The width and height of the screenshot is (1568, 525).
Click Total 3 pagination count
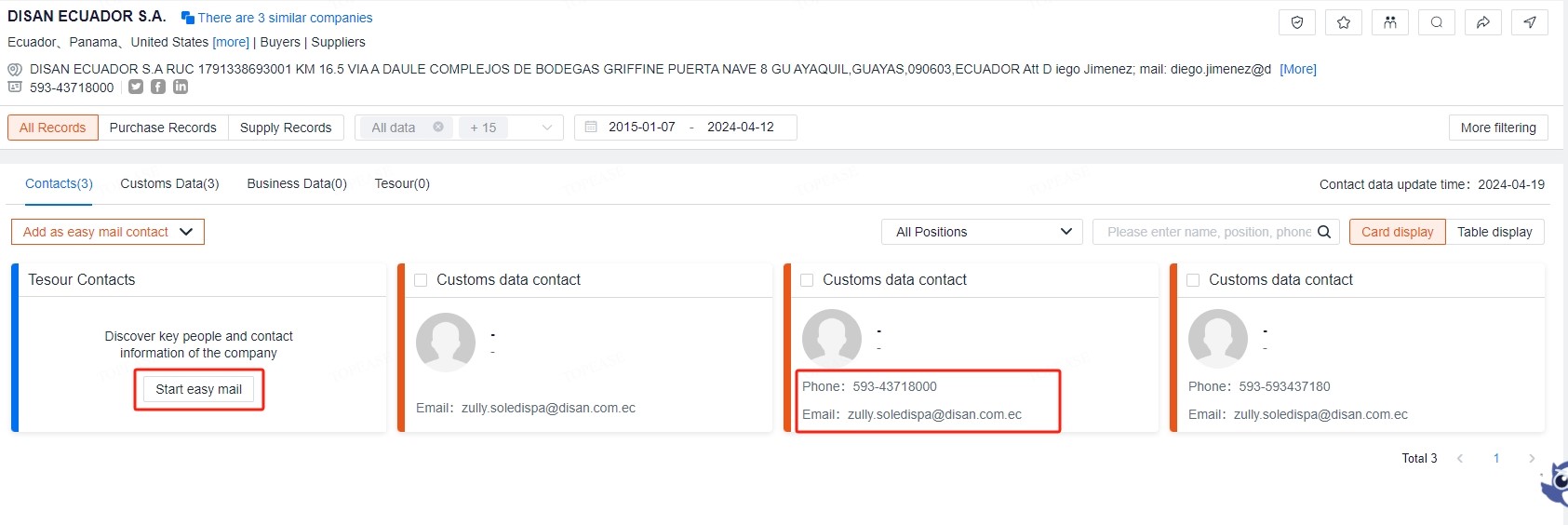pyautogui.click(x=1419, y=458)
